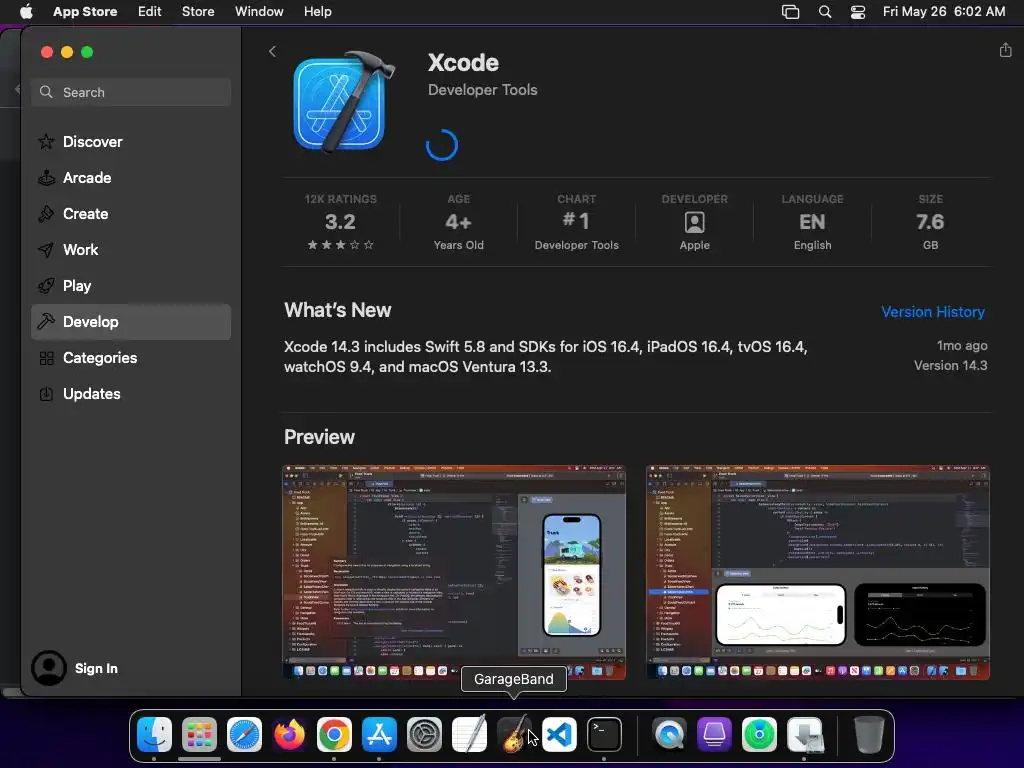Open Control Center in menu bar
This screenshot has height=768, width=1024.
[857, 12]
